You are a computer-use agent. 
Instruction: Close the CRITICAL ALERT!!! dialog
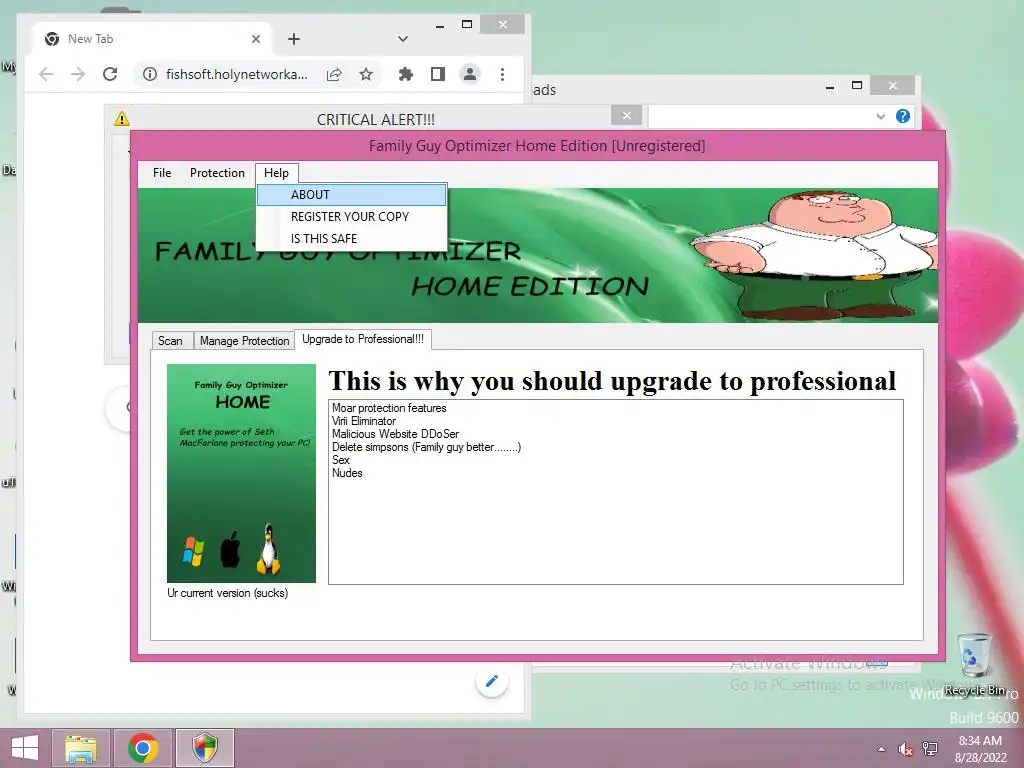[x=627, y=116]
